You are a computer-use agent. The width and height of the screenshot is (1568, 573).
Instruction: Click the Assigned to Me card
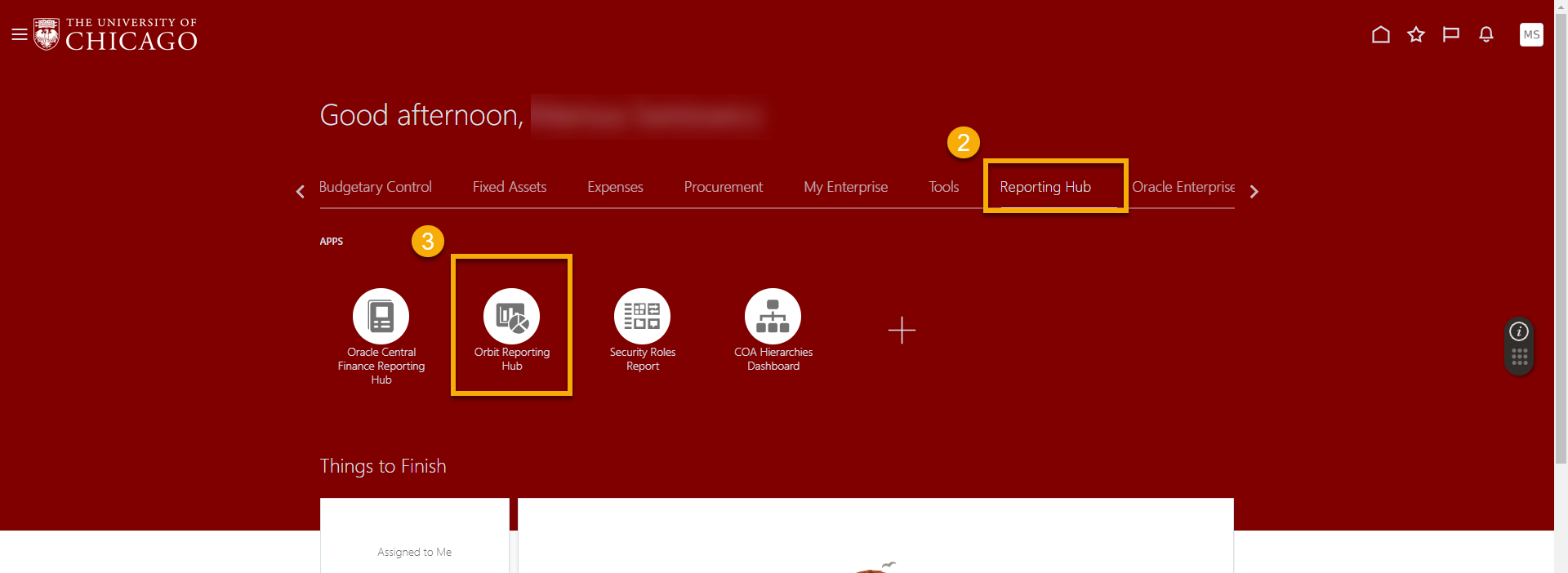point(415,535)
